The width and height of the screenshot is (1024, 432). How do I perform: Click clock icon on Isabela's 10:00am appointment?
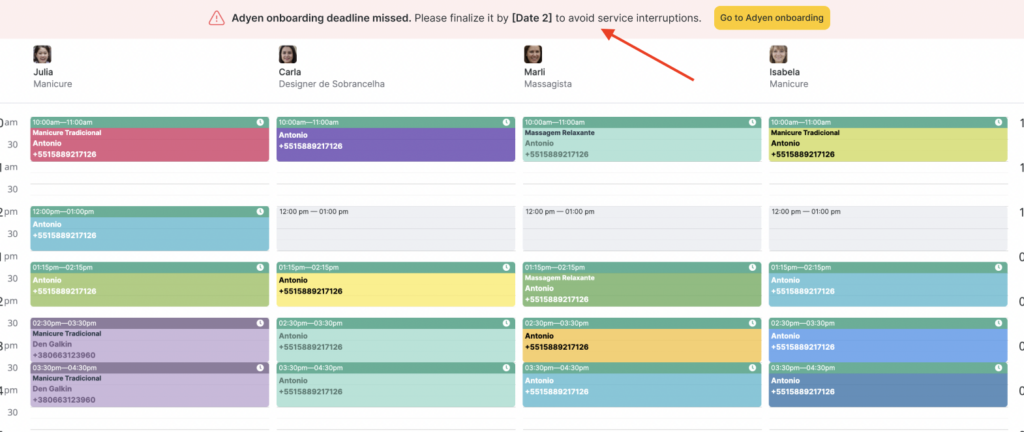pyautogui.click(x=998, y=122)
